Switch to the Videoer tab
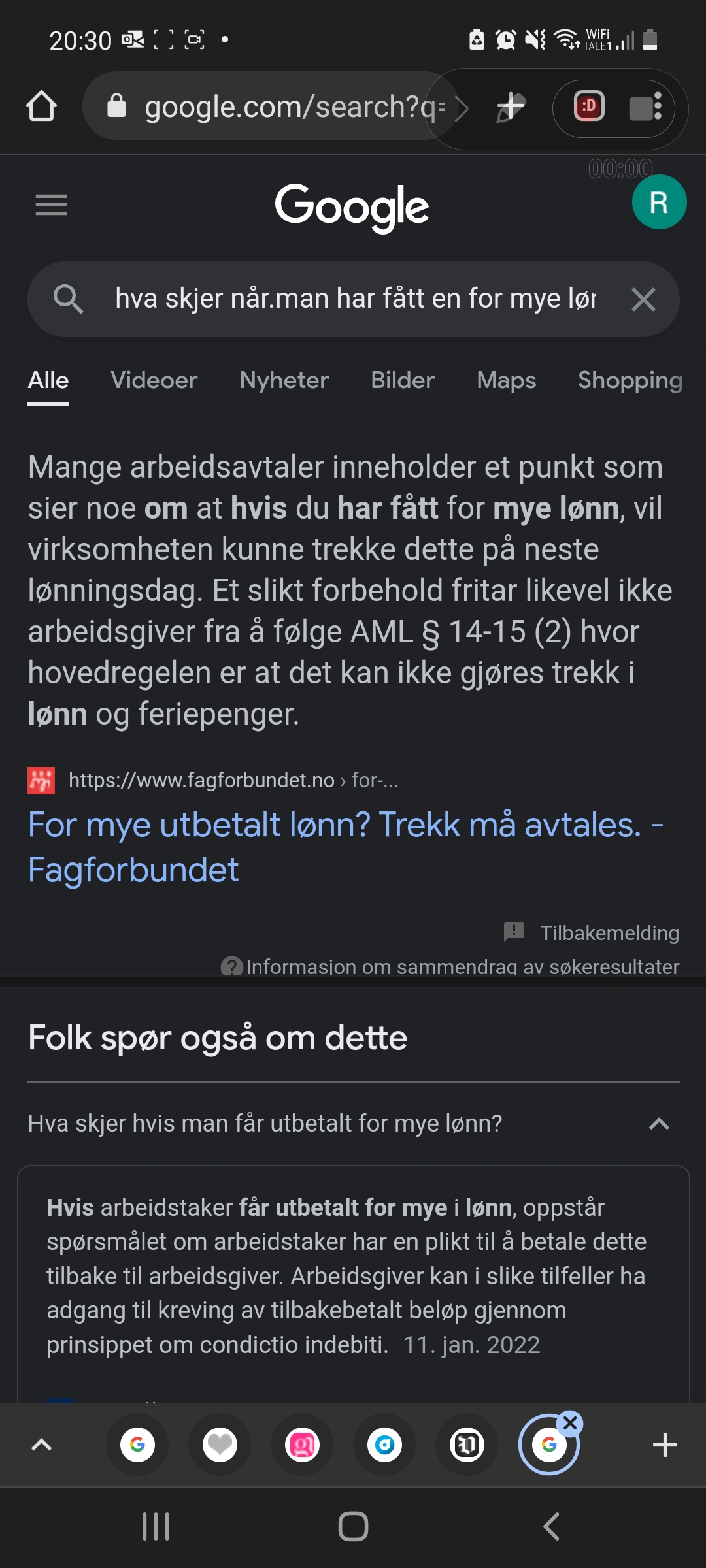706x1568 pixels. click(x=154, y=380)
